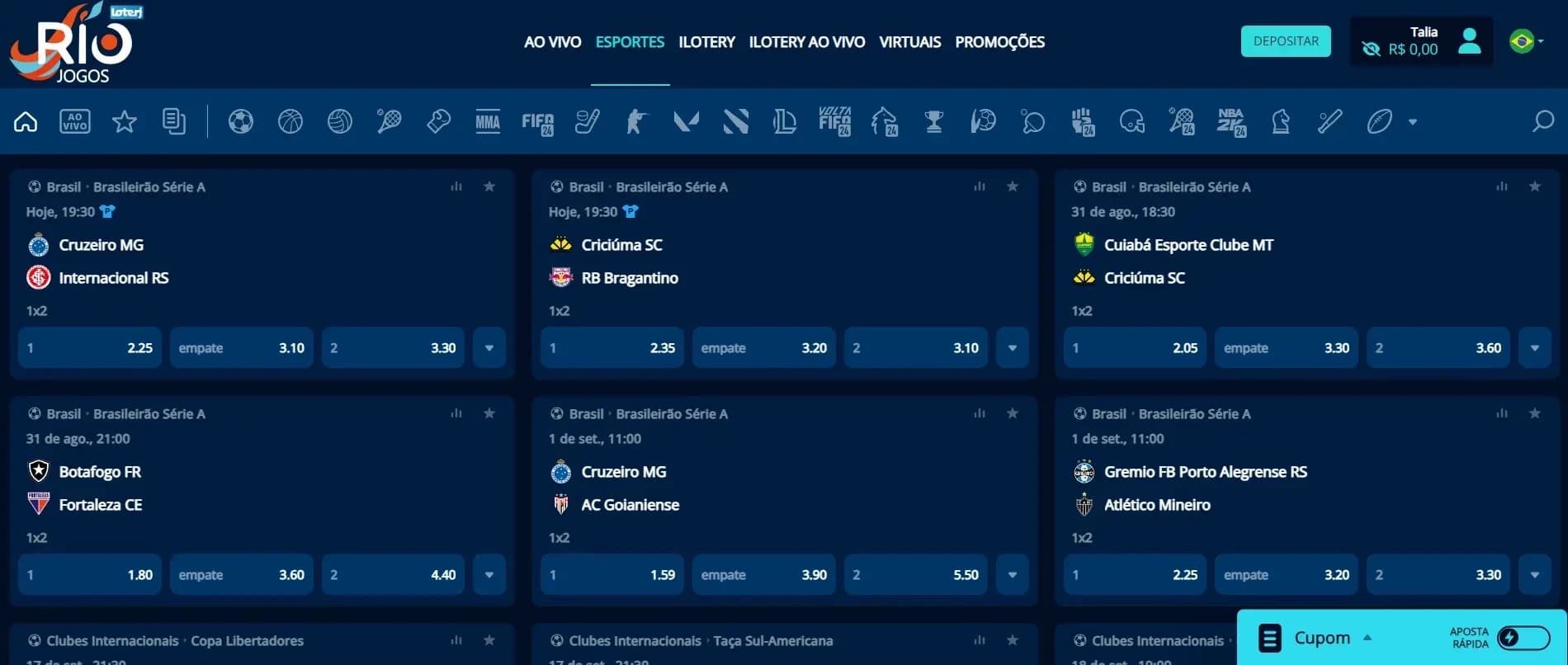Favorite the Cruzeiro MG vs Internacional RS match

click(489, 186)
